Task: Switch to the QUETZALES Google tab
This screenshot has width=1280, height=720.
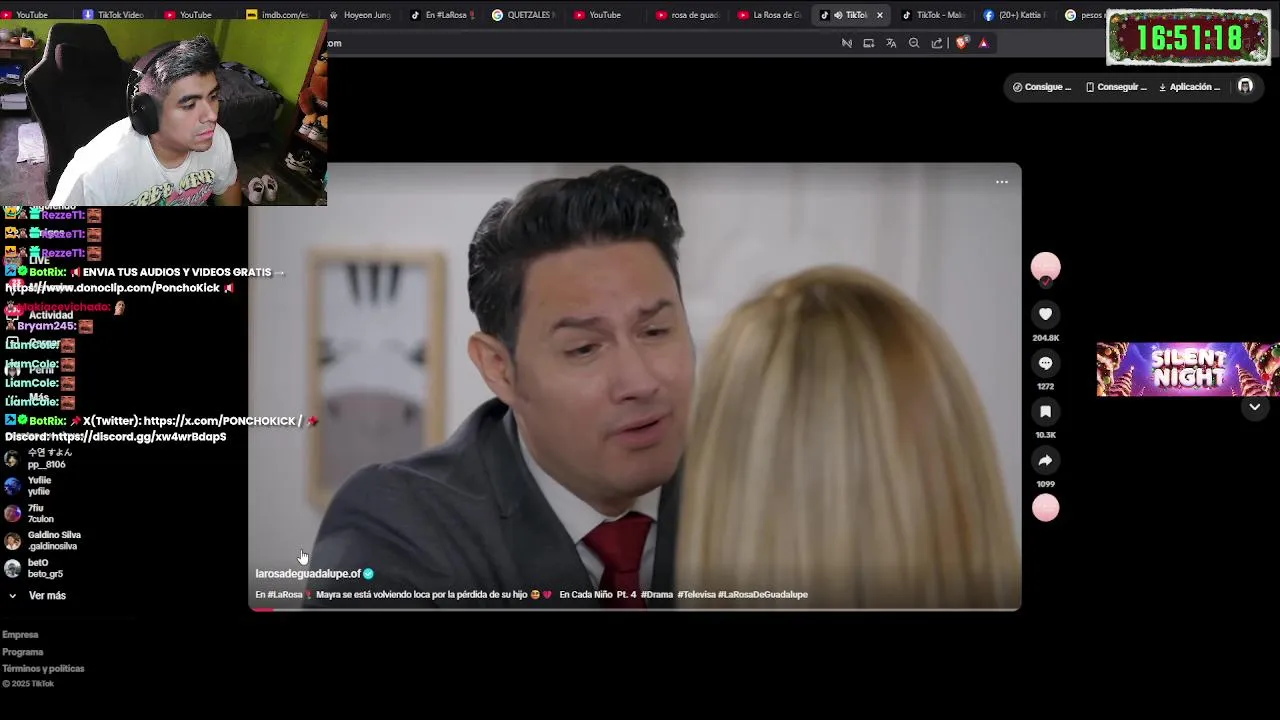Action: 522,15
